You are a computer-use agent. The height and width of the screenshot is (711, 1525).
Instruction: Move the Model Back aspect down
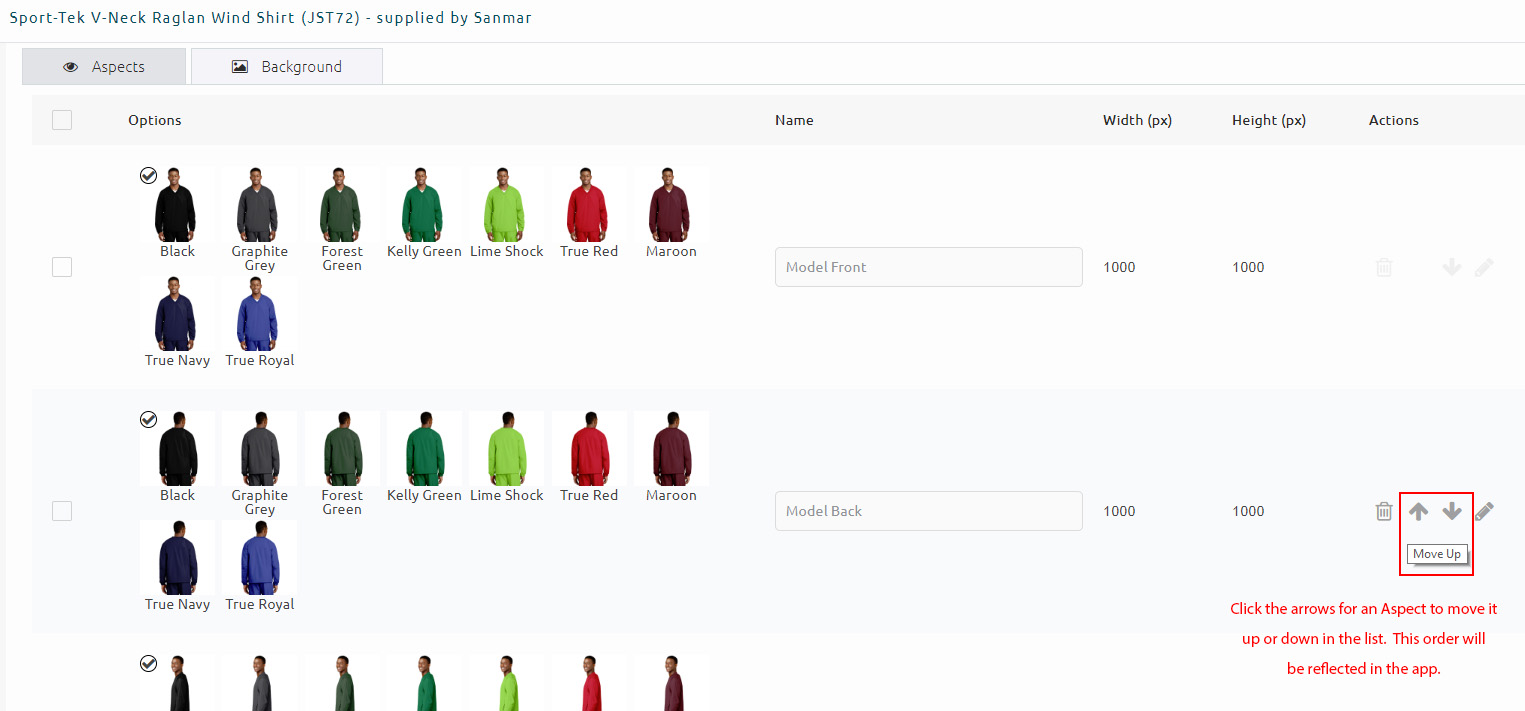(1452, 511)
